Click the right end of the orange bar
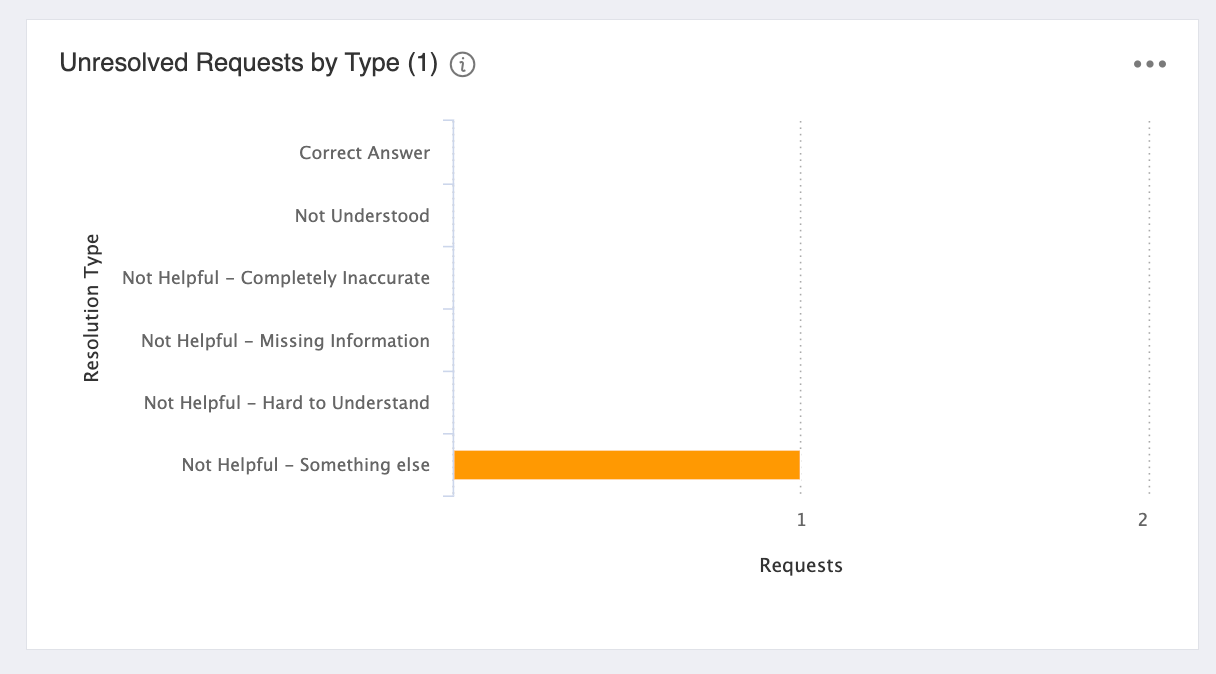Screen dimensions: 1216x674 coord(796,465)
